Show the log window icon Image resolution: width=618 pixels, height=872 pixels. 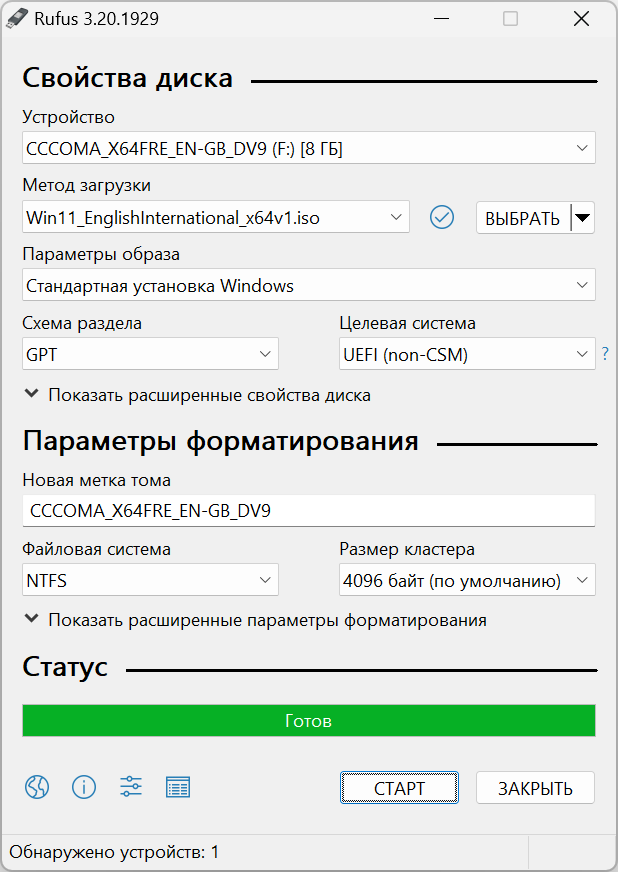[x=178, y=787]
